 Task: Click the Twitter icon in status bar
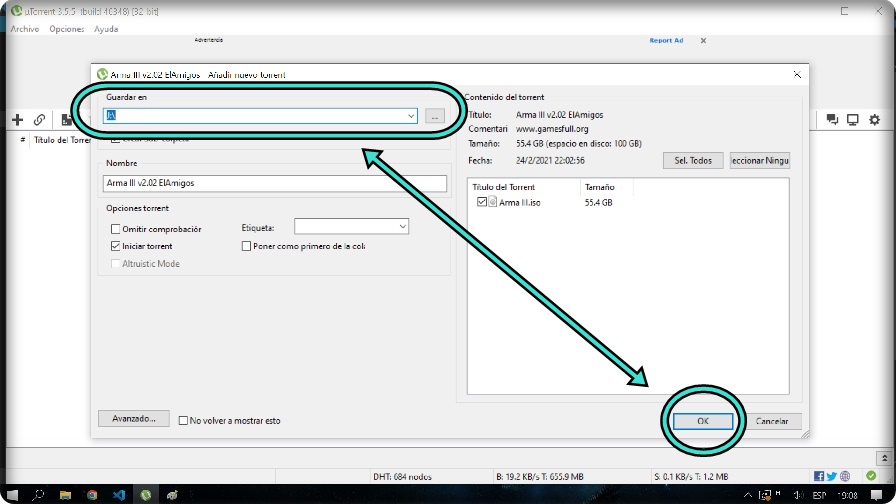click(831, 476)
